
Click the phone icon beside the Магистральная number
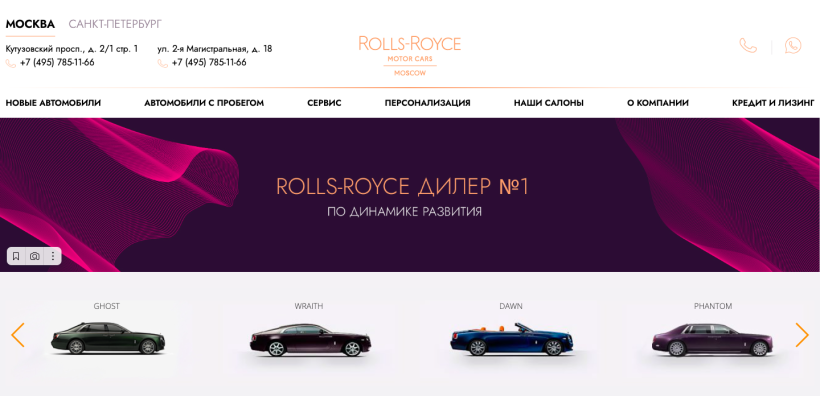pos(163,63)
